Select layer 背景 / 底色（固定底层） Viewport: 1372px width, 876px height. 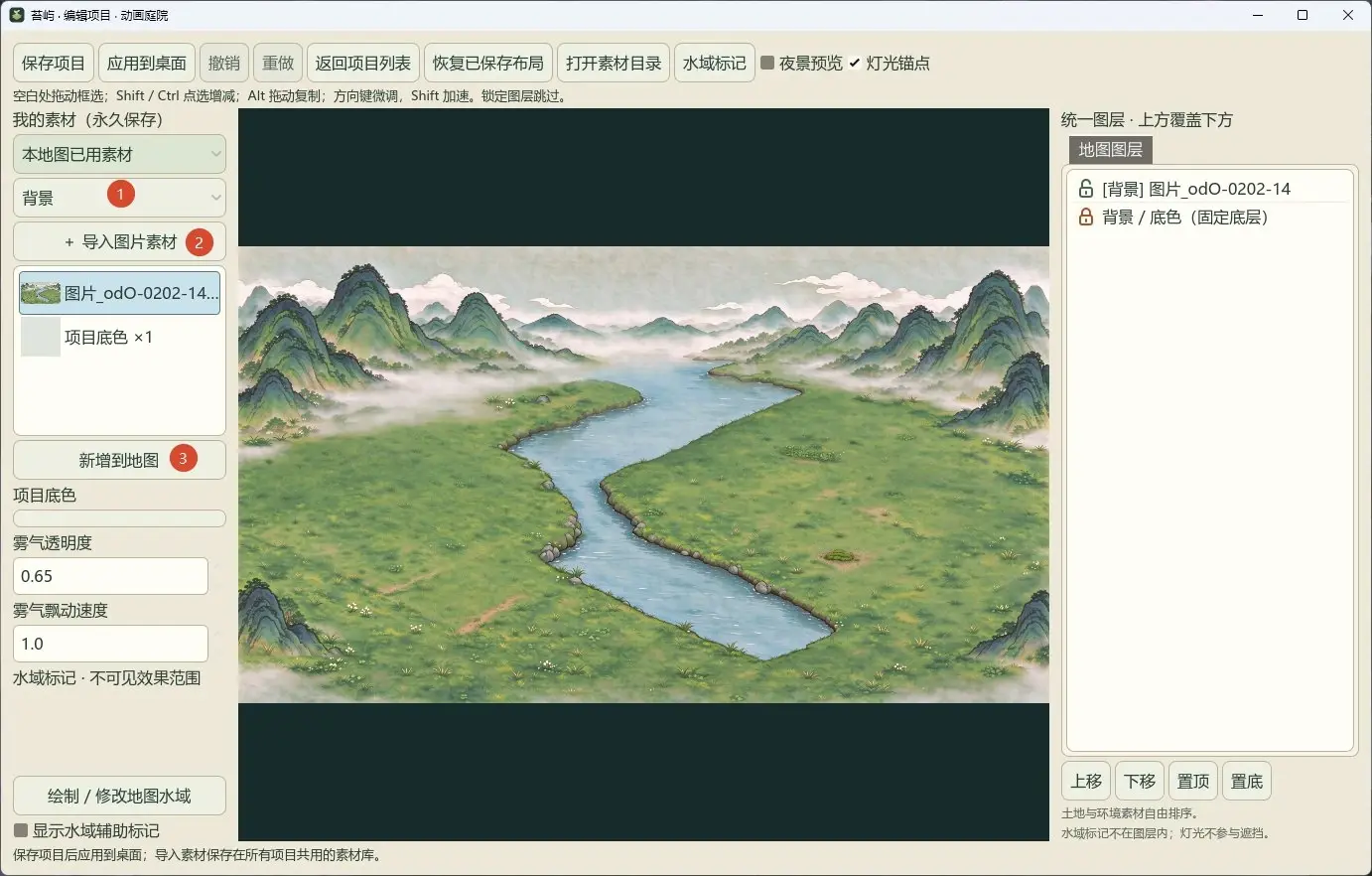1210,217
